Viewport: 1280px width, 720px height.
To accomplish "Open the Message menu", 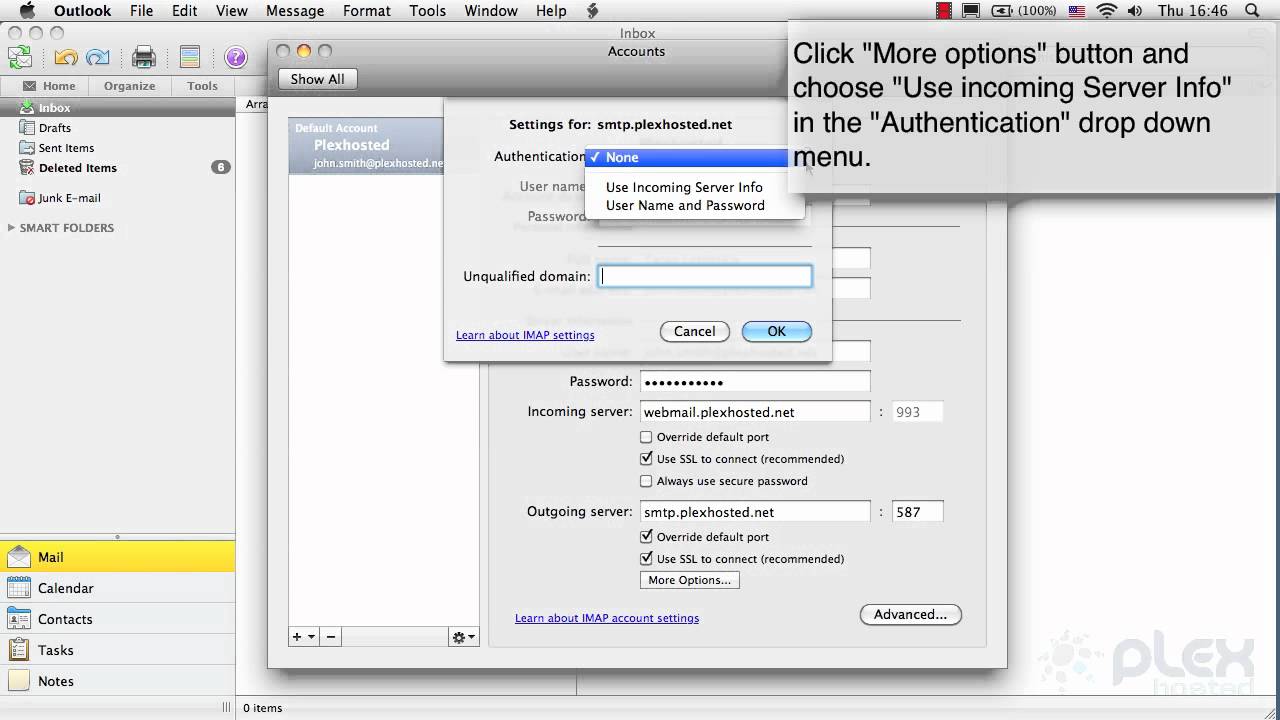I will click(x=295, y=11).
